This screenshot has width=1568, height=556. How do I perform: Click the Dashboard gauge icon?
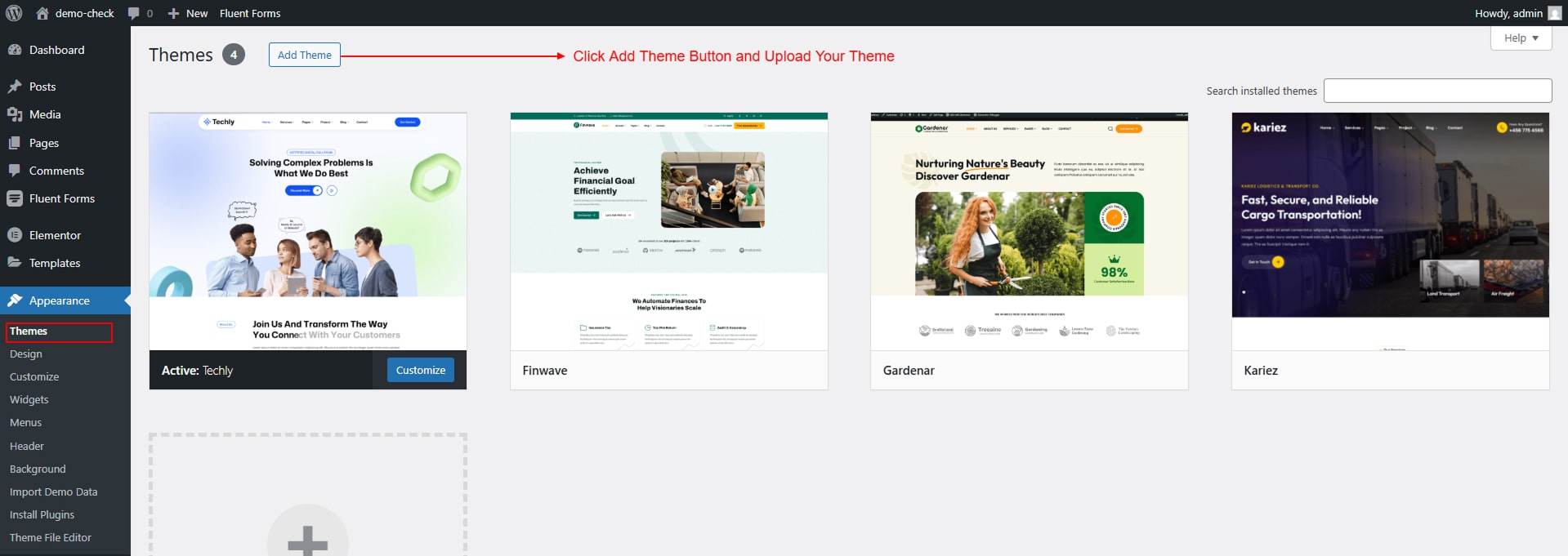[x=15, y=50]
